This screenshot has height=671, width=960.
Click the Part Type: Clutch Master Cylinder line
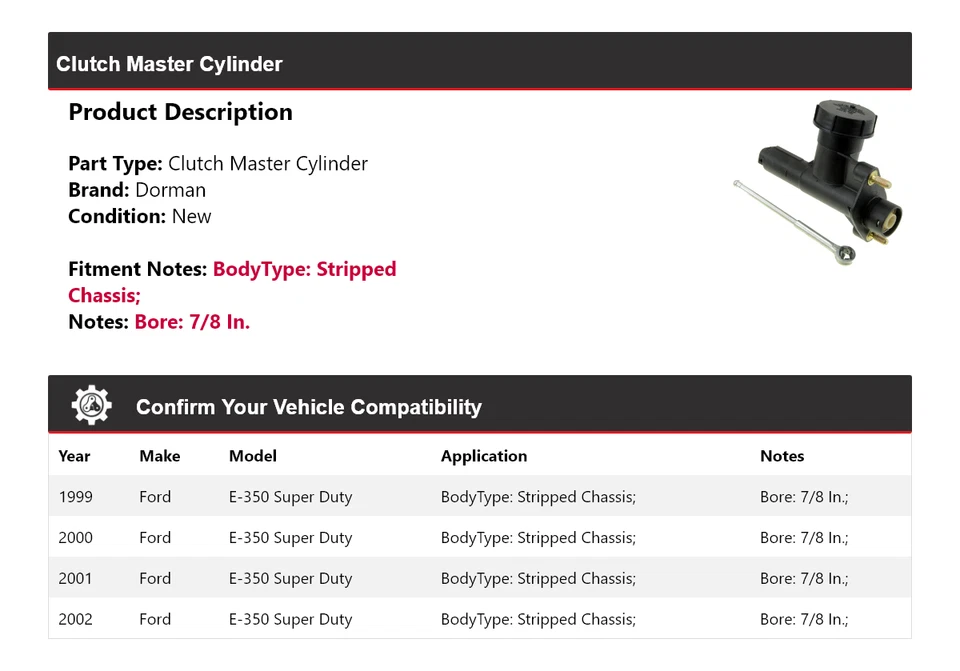218,164
